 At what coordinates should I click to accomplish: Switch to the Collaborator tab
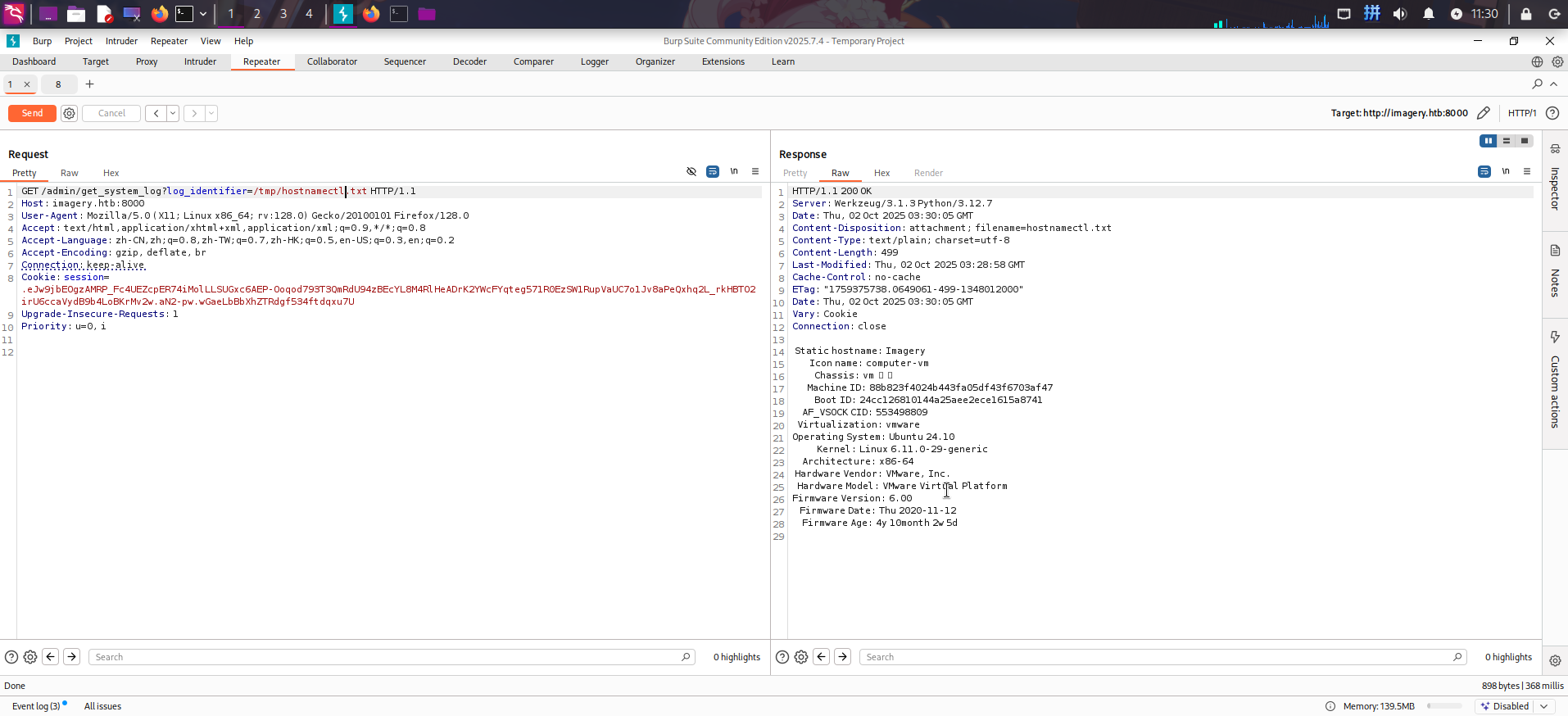point(332,61)
